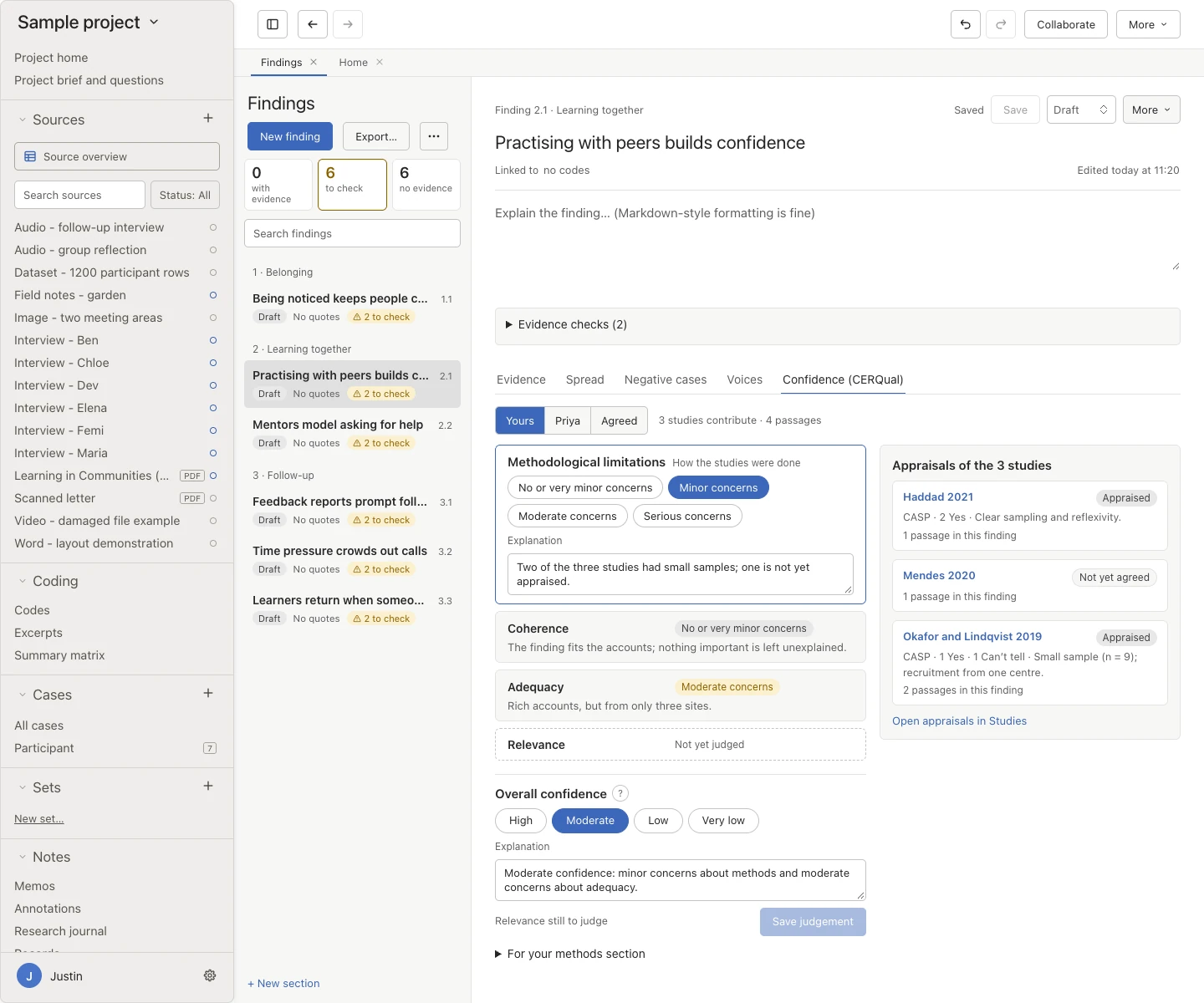Toggle the sidebar panel icon

pos(273,24)
